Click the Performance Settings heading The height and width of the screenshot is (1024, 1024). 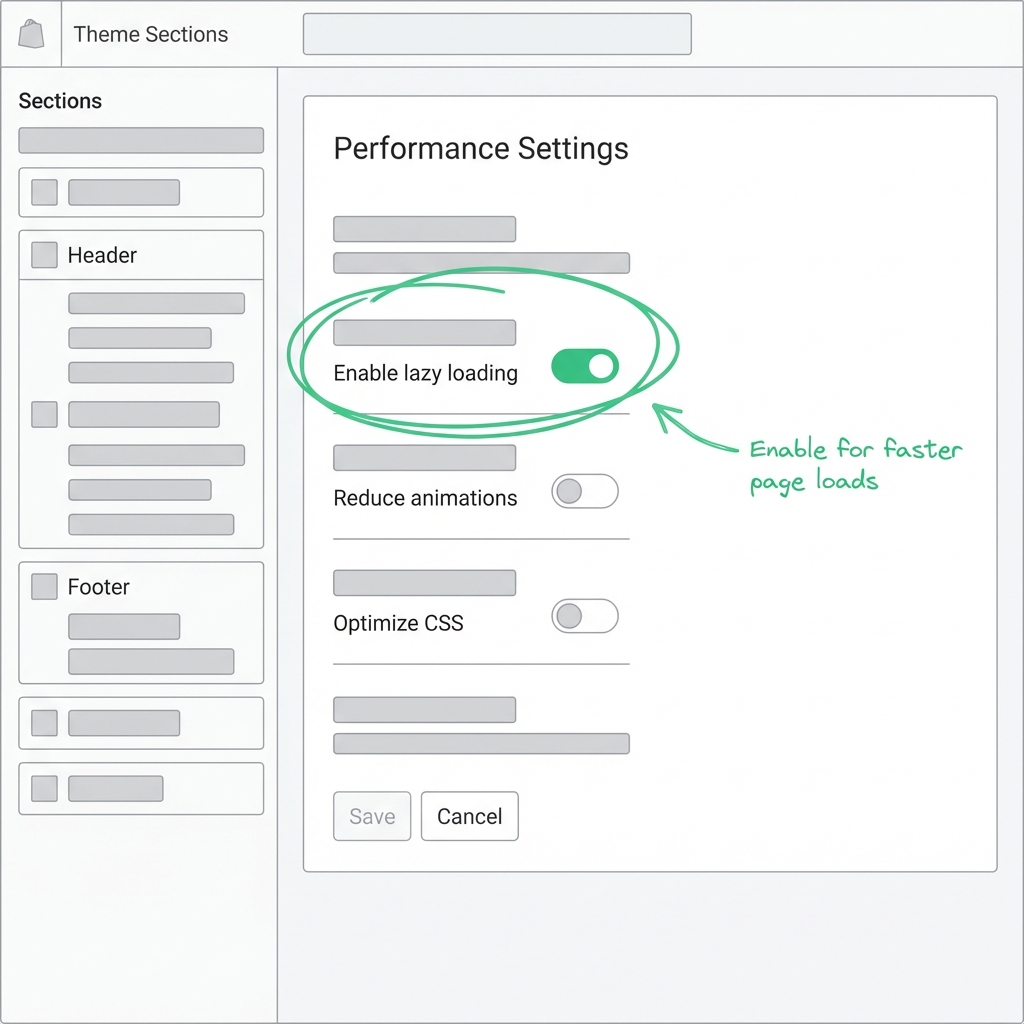[x=480, y=148]
